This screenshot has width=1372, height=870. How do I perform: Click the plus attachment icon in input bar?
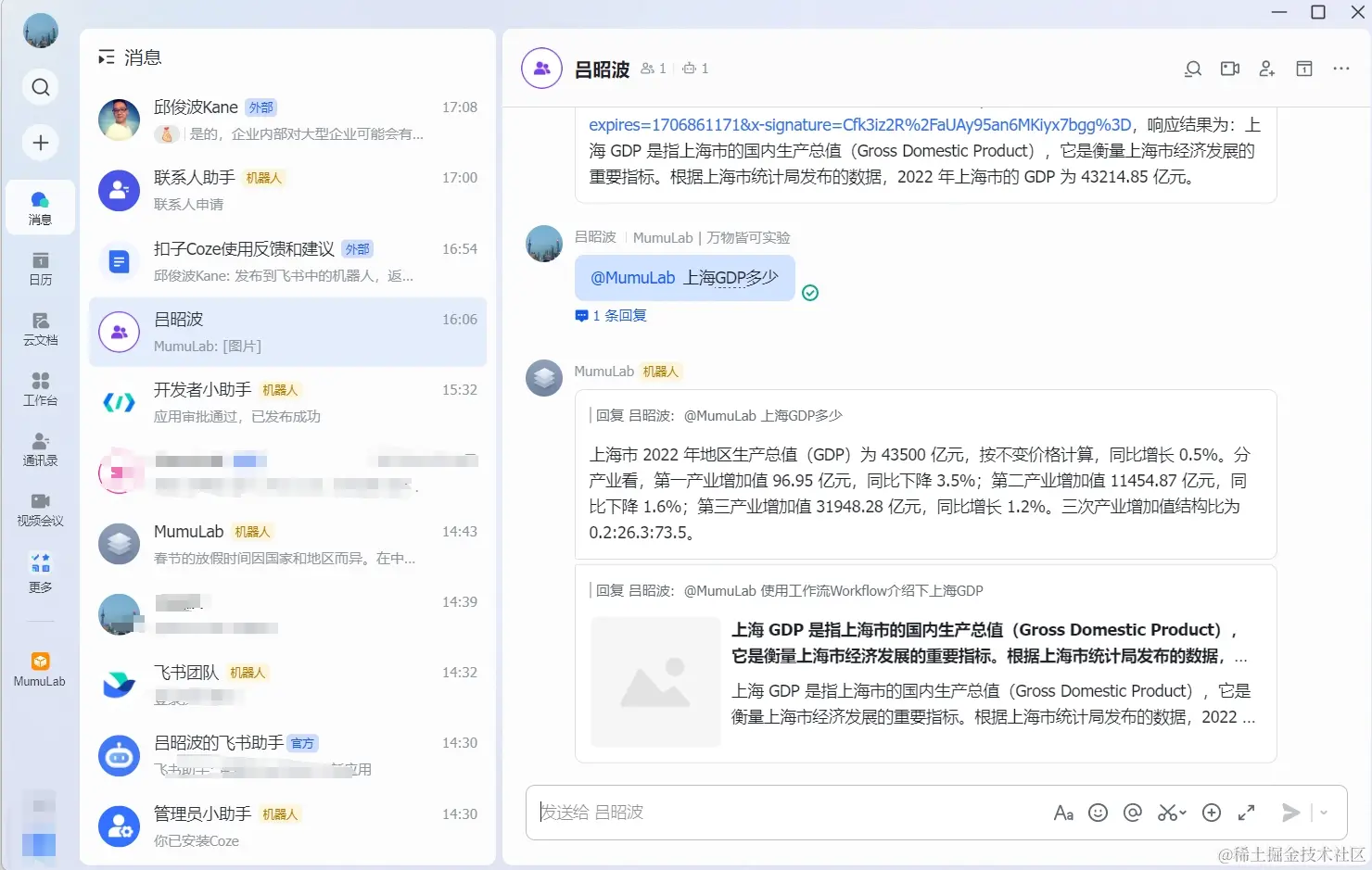(x=1212, y=813)
